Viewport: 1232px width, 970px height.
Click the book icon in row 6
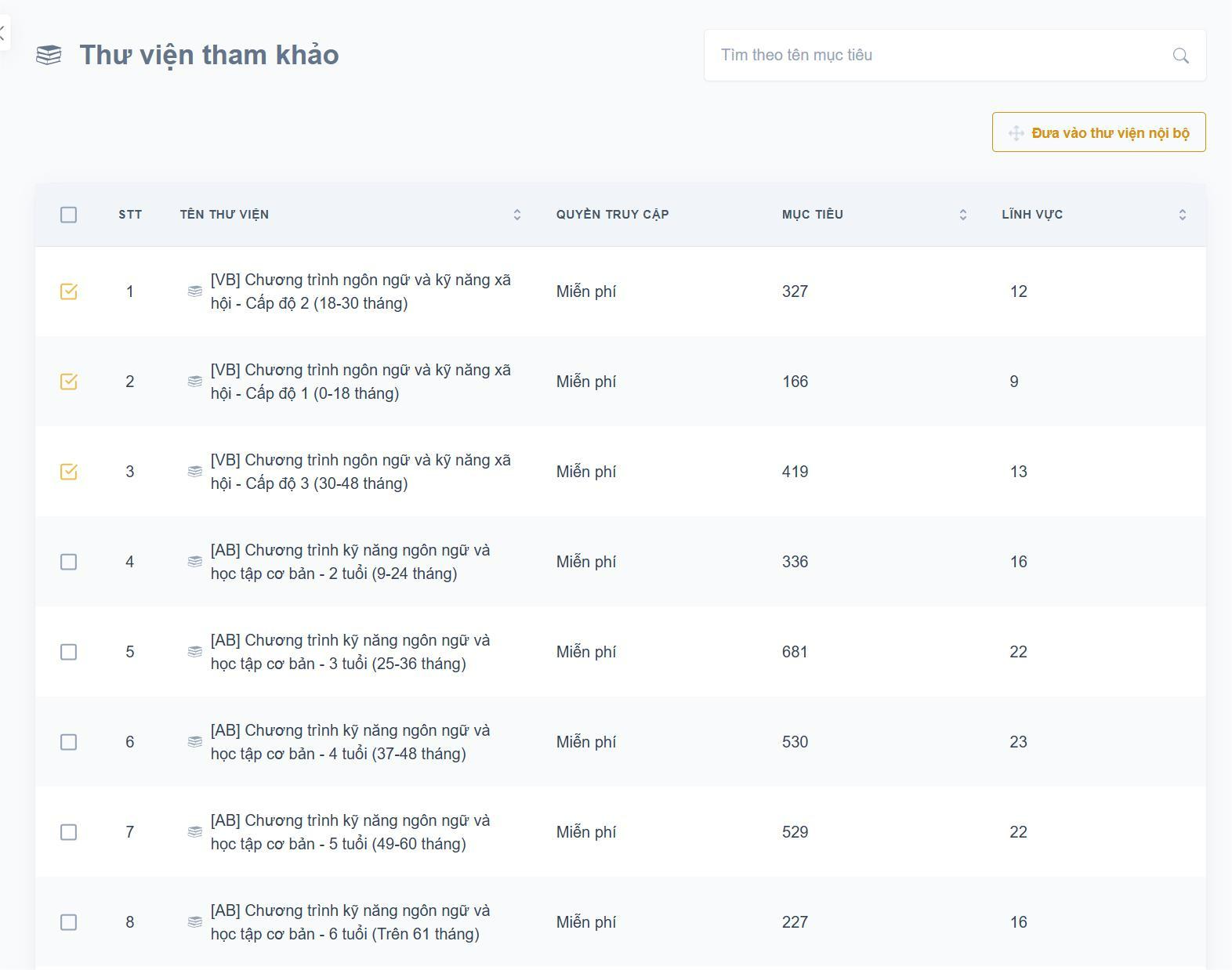pyautogui.click(x=195, y=742)
